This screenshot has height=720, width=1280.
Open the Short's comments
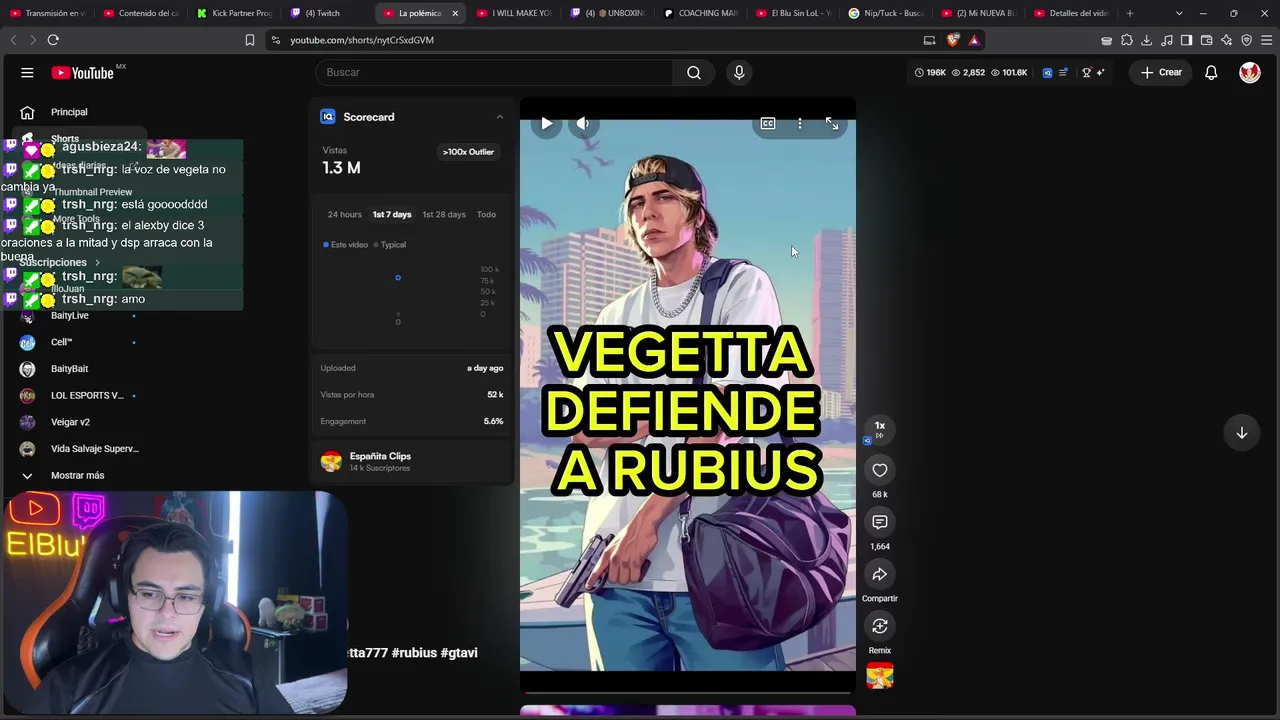point(880,522)
